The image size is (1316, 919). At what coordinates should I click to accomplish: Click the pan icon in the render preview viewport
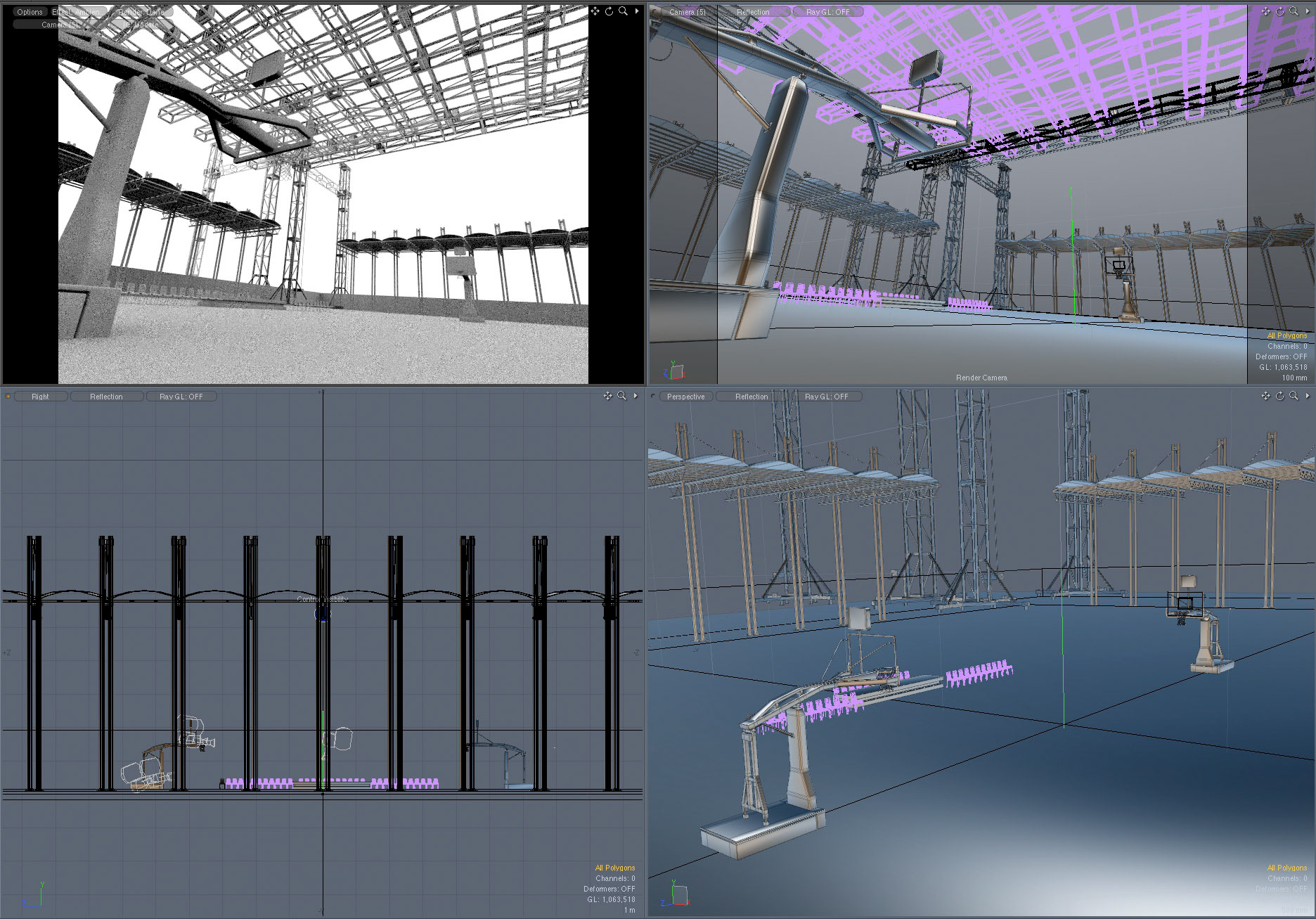pyautogui.click(x=595, y=11)
